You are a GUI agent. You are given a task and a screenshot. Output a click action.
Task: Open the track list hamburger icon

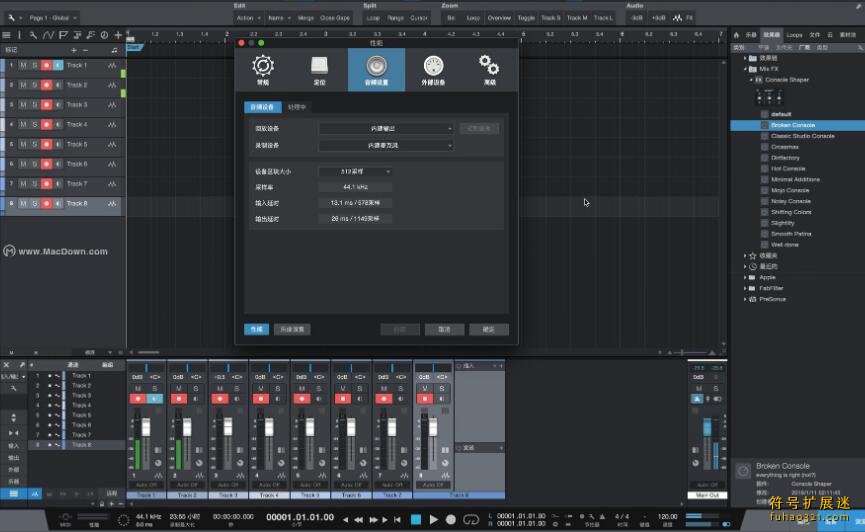(6, 35)
